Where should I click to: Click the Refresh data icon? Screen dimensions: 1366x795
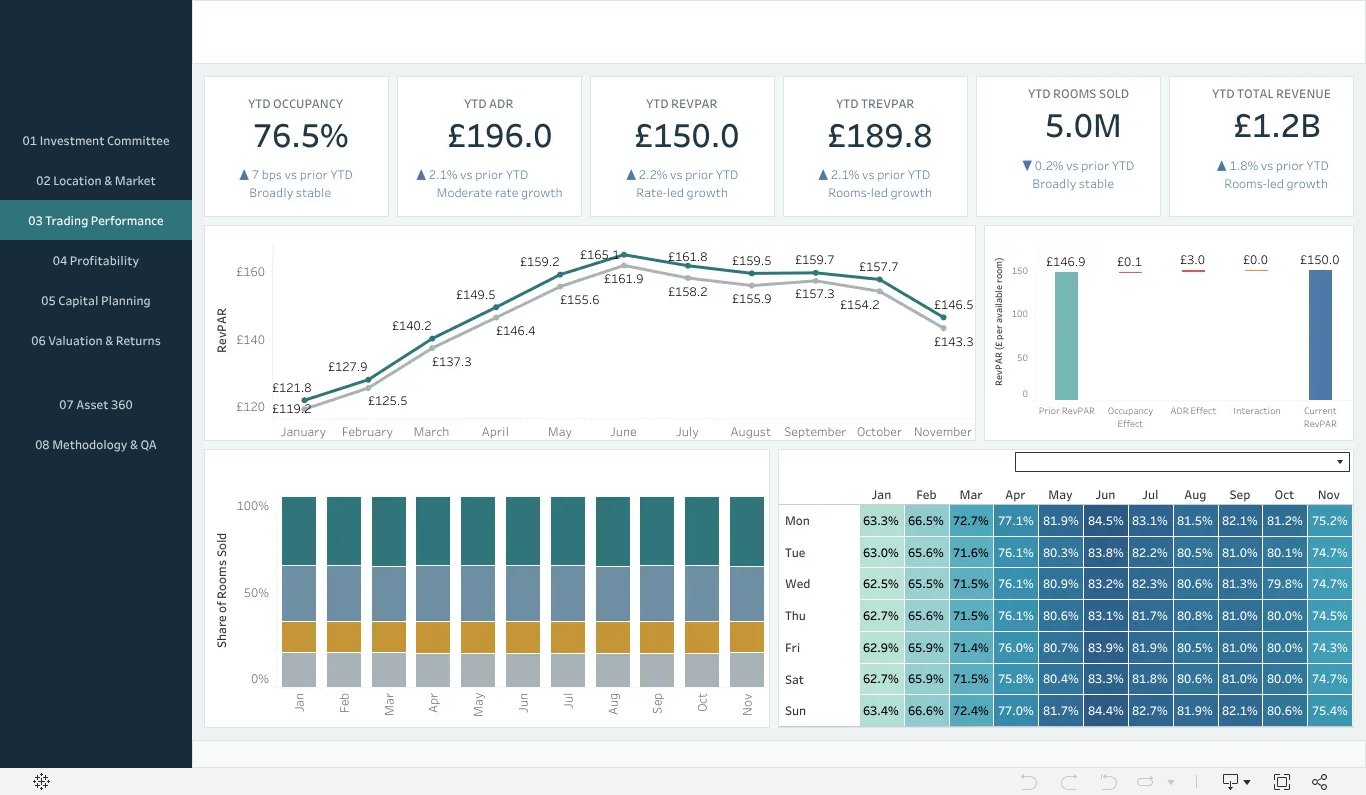(1146, 782)
